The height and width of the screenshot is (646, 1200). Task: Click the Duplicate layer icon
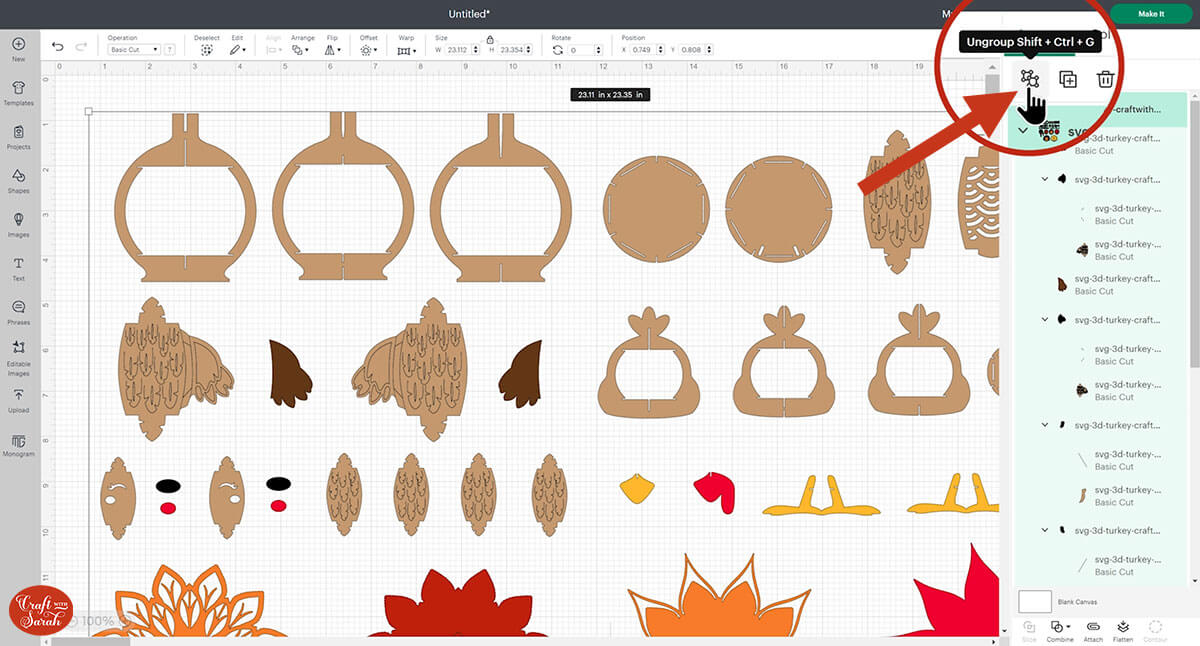pos(1068,79)
